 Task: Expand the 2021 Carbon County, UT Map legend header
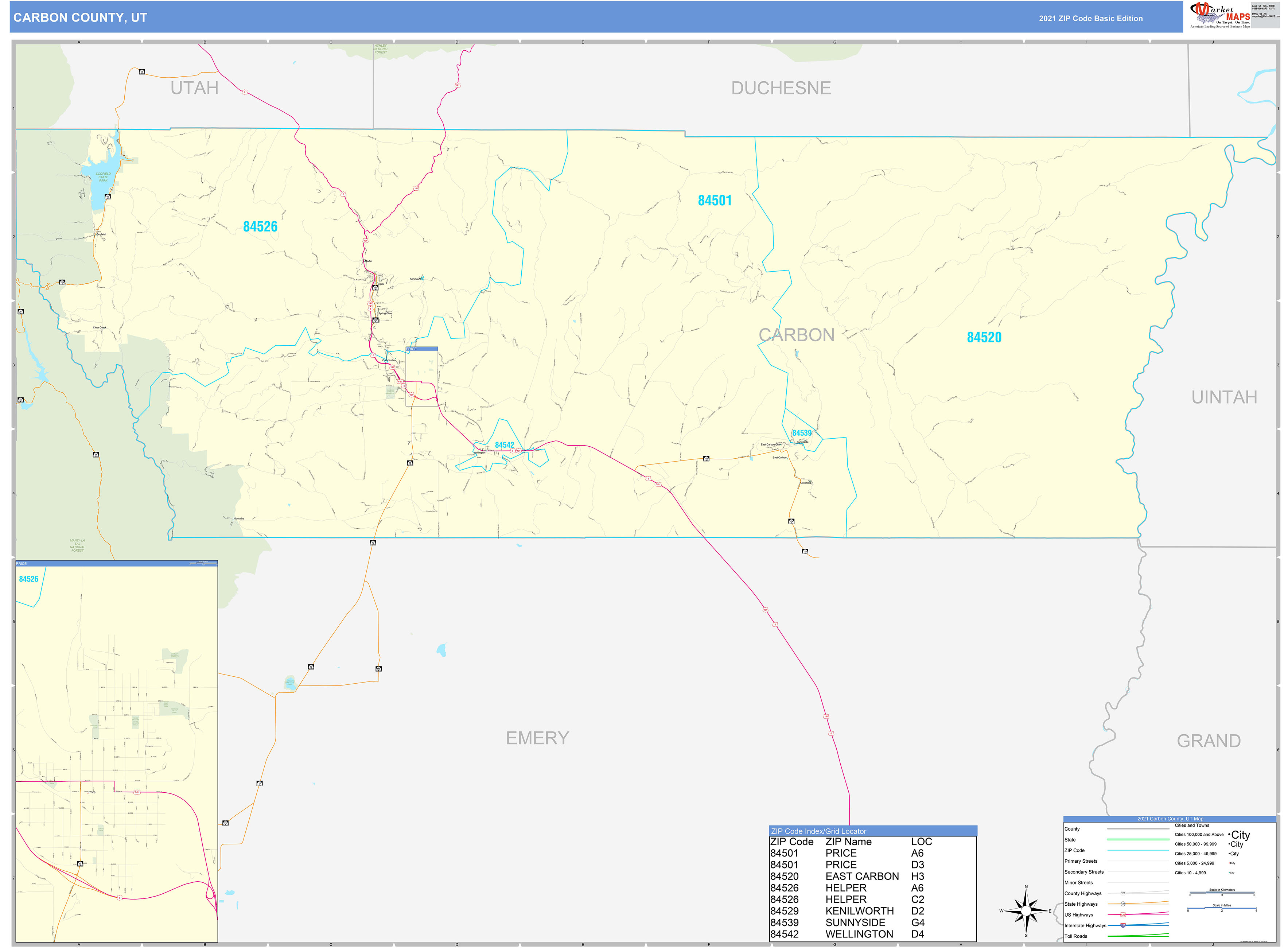(x=1170, y=819)
